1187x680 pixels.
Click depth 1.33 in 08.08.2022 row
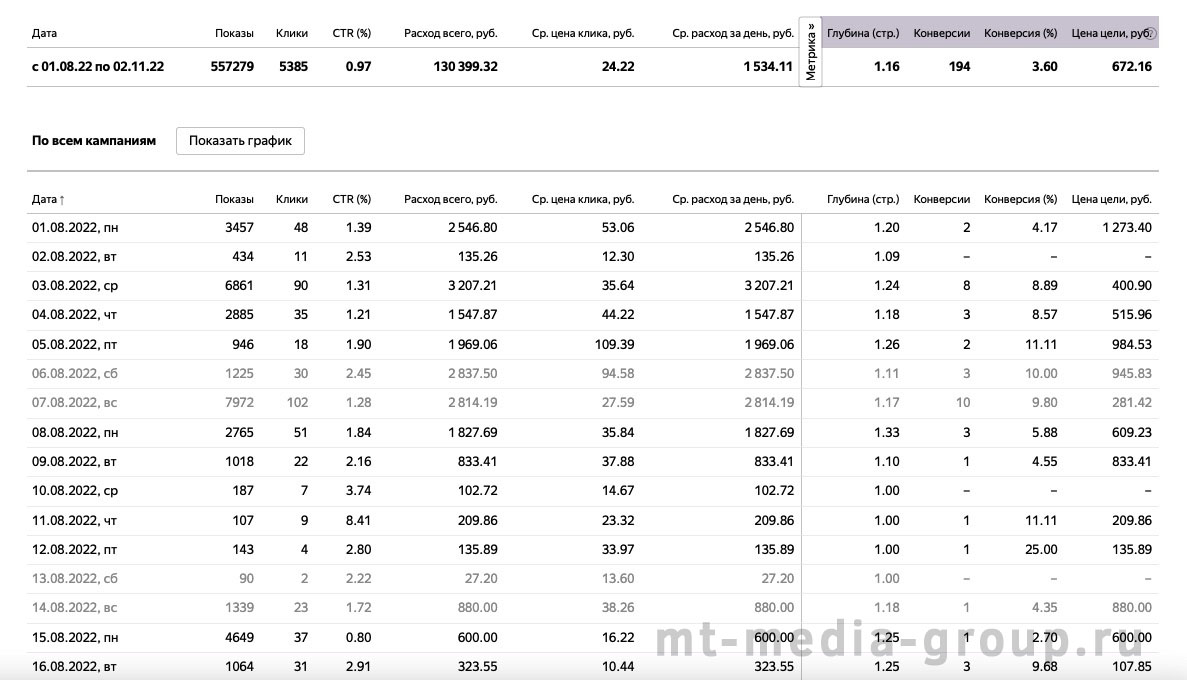click(x=886, y=432)
